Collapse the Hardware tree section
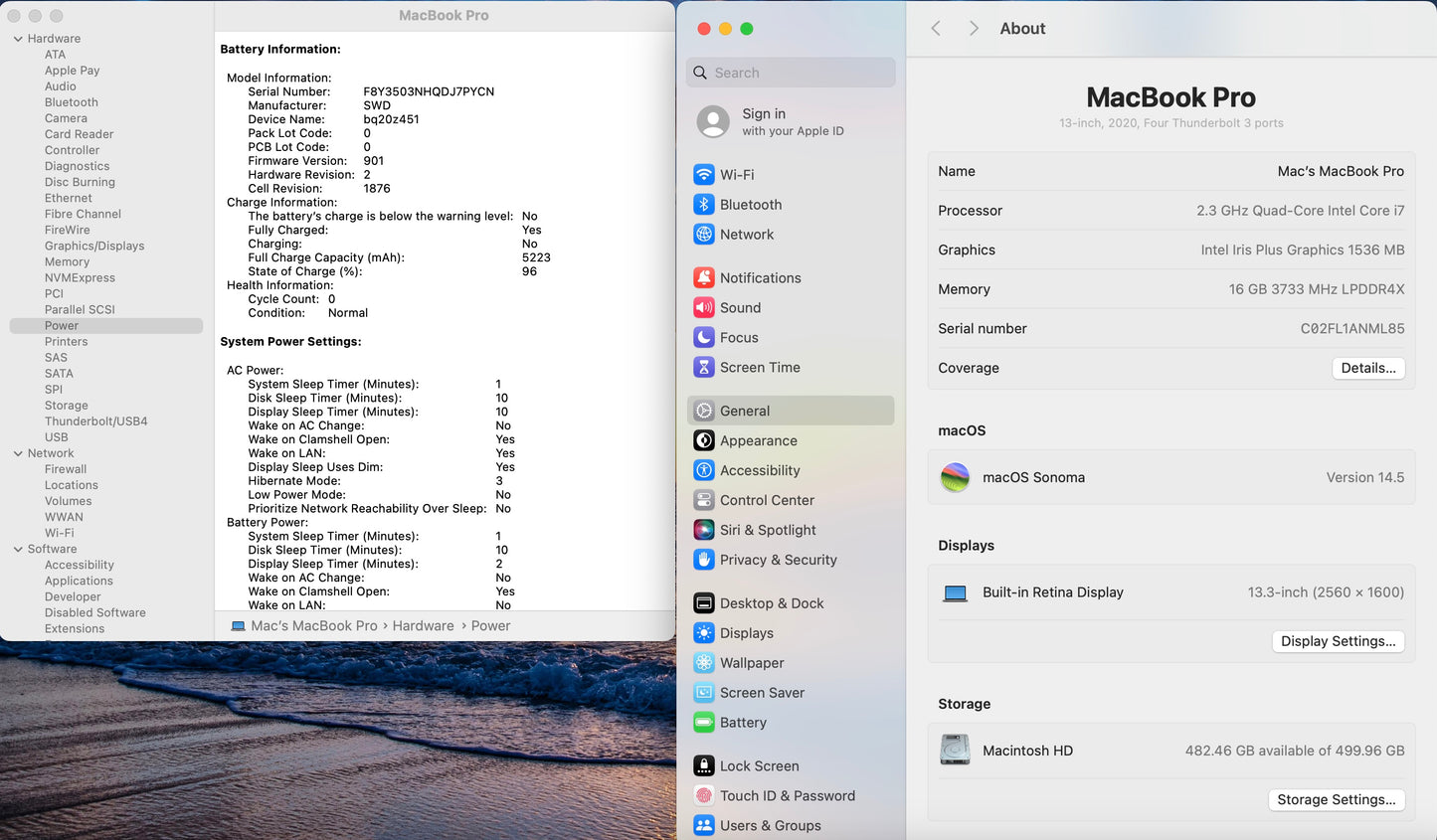This screenshot has height=840, width=1437. (x=18, y=39)
